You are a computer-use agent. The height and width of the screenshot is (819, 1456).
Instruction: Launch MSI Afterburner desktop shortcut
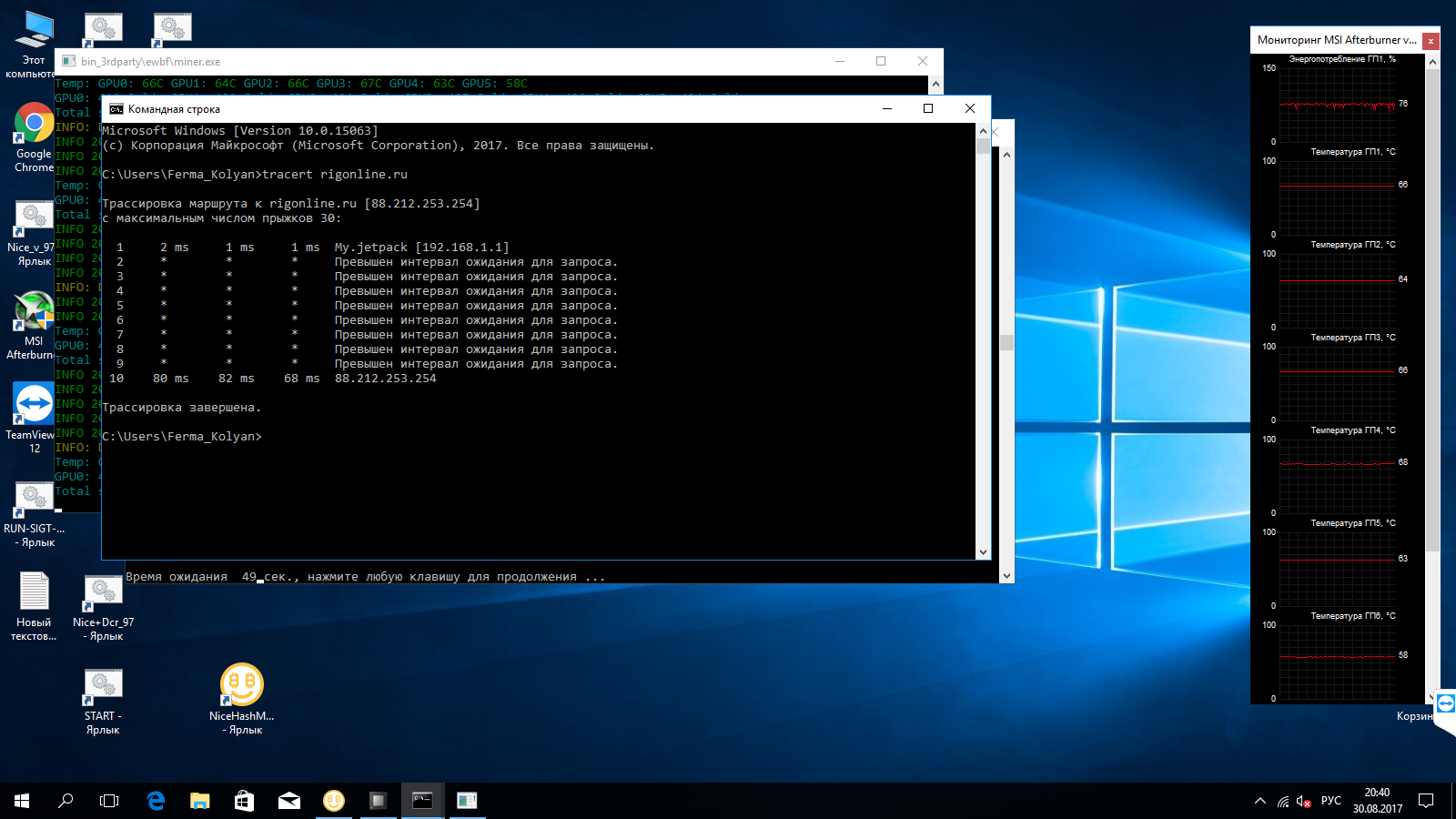point(33,326)
